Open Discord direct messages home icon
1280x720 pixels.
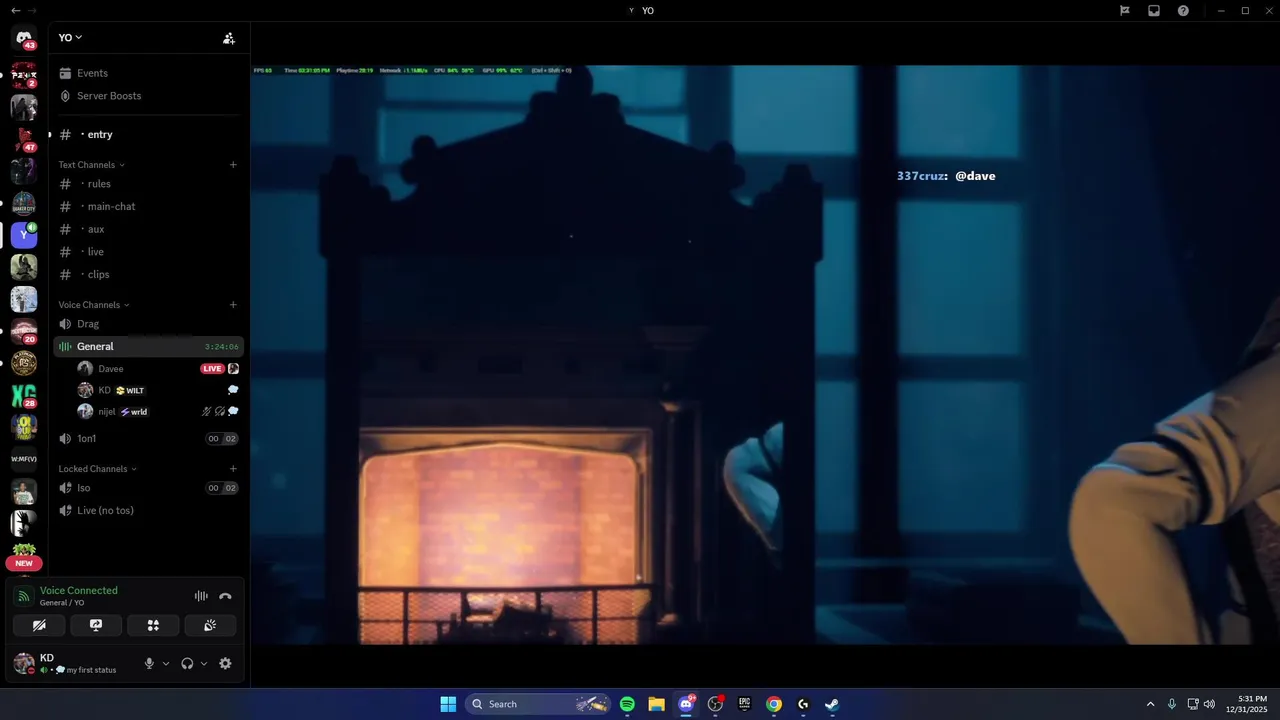24,38
